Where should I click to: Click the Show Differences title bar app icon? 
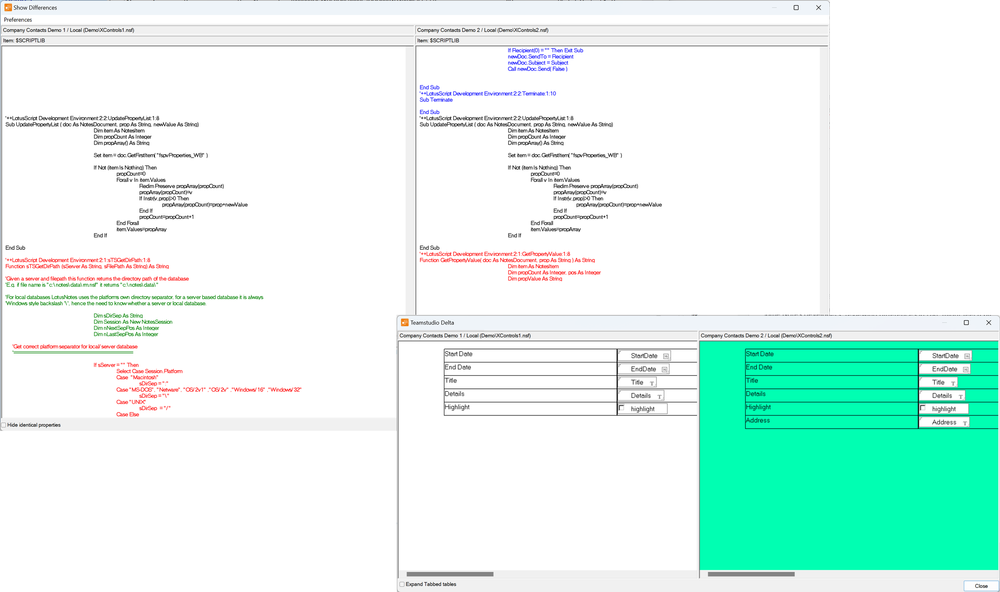8,7
